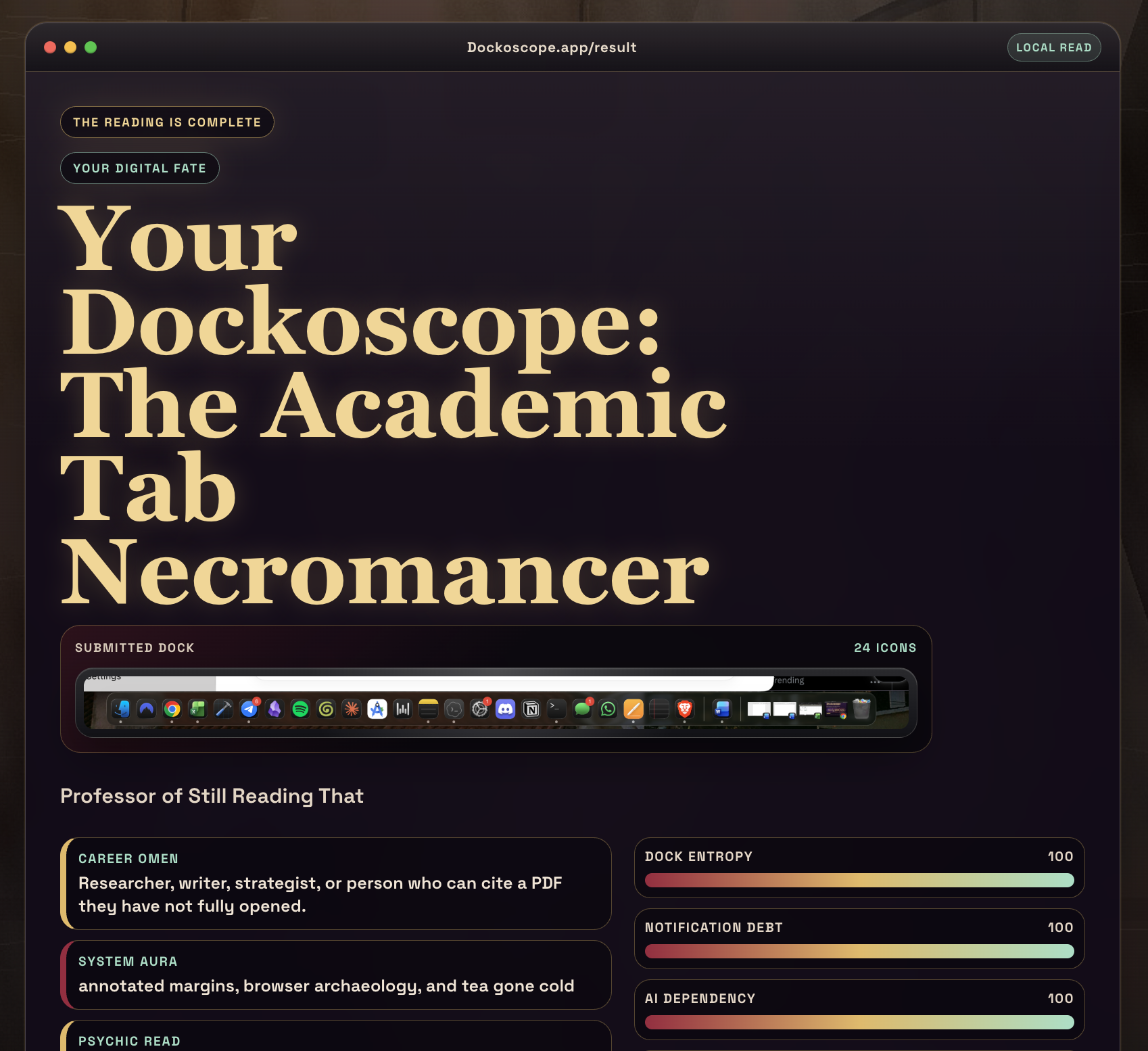Image resolution: width=1148 pixels, height=1051 pixels.
Task: Open the Spotify icon in the dock
Action: (300, 709)
